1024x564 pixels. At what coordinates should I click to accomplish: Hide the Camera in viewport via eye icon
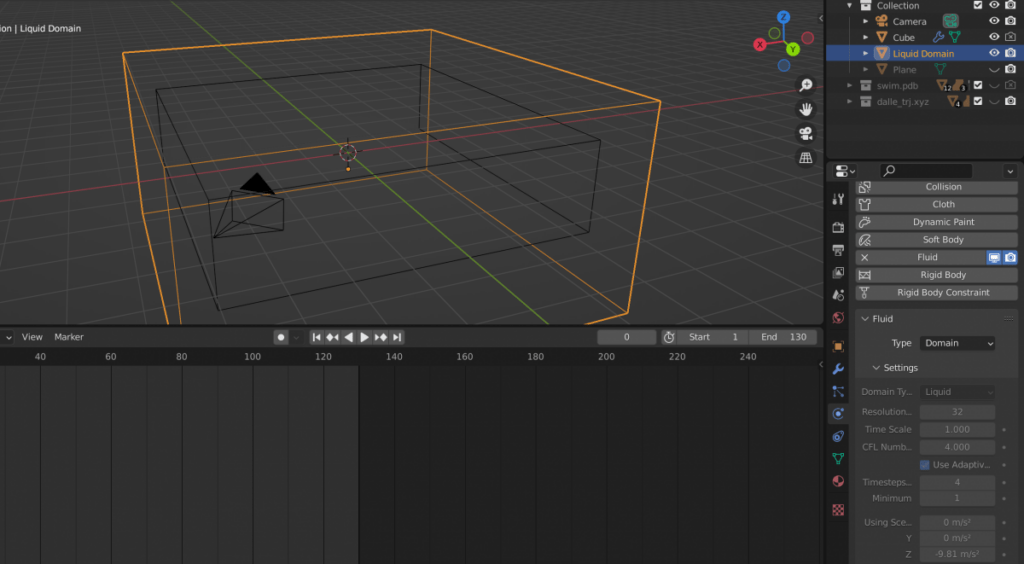[994, 21]
